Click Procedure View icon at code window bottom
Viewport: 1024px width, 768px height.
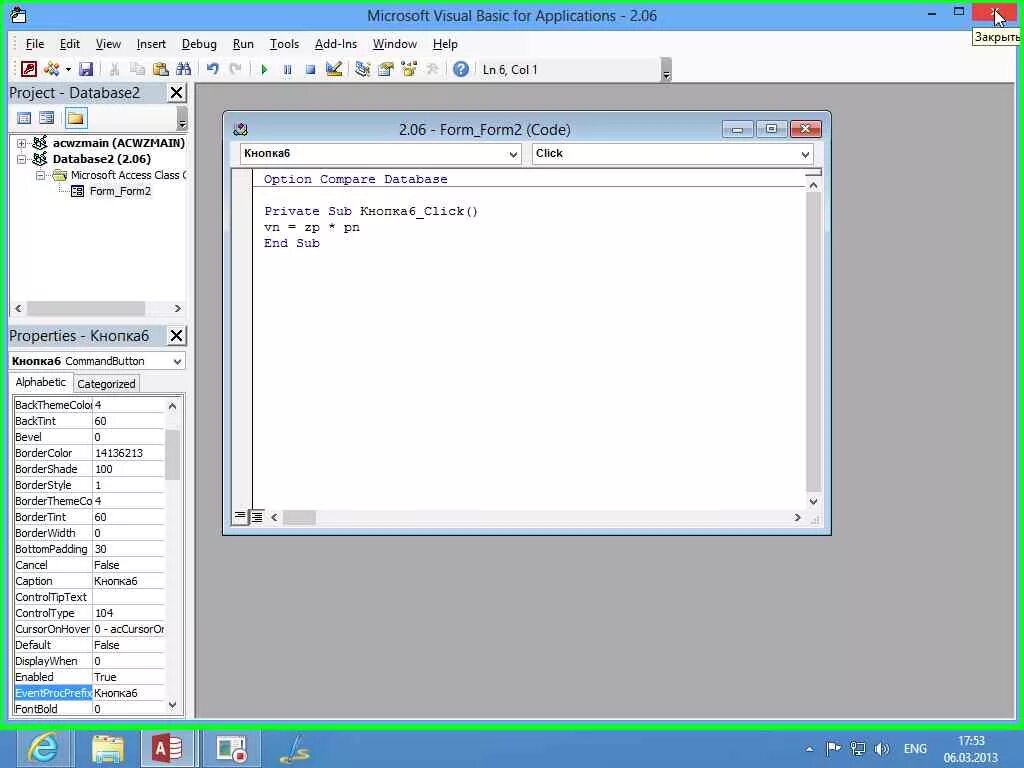tap(240, 517)
